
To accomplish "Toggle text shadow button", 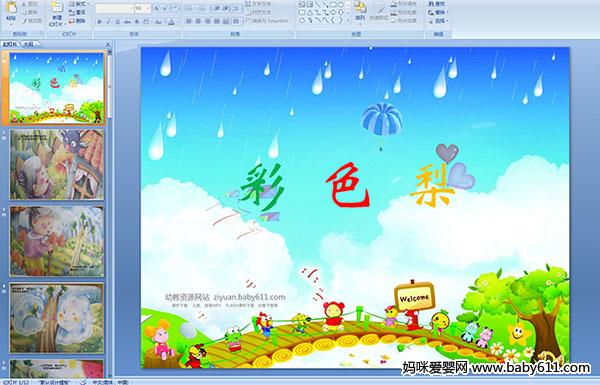I will 137,22.
